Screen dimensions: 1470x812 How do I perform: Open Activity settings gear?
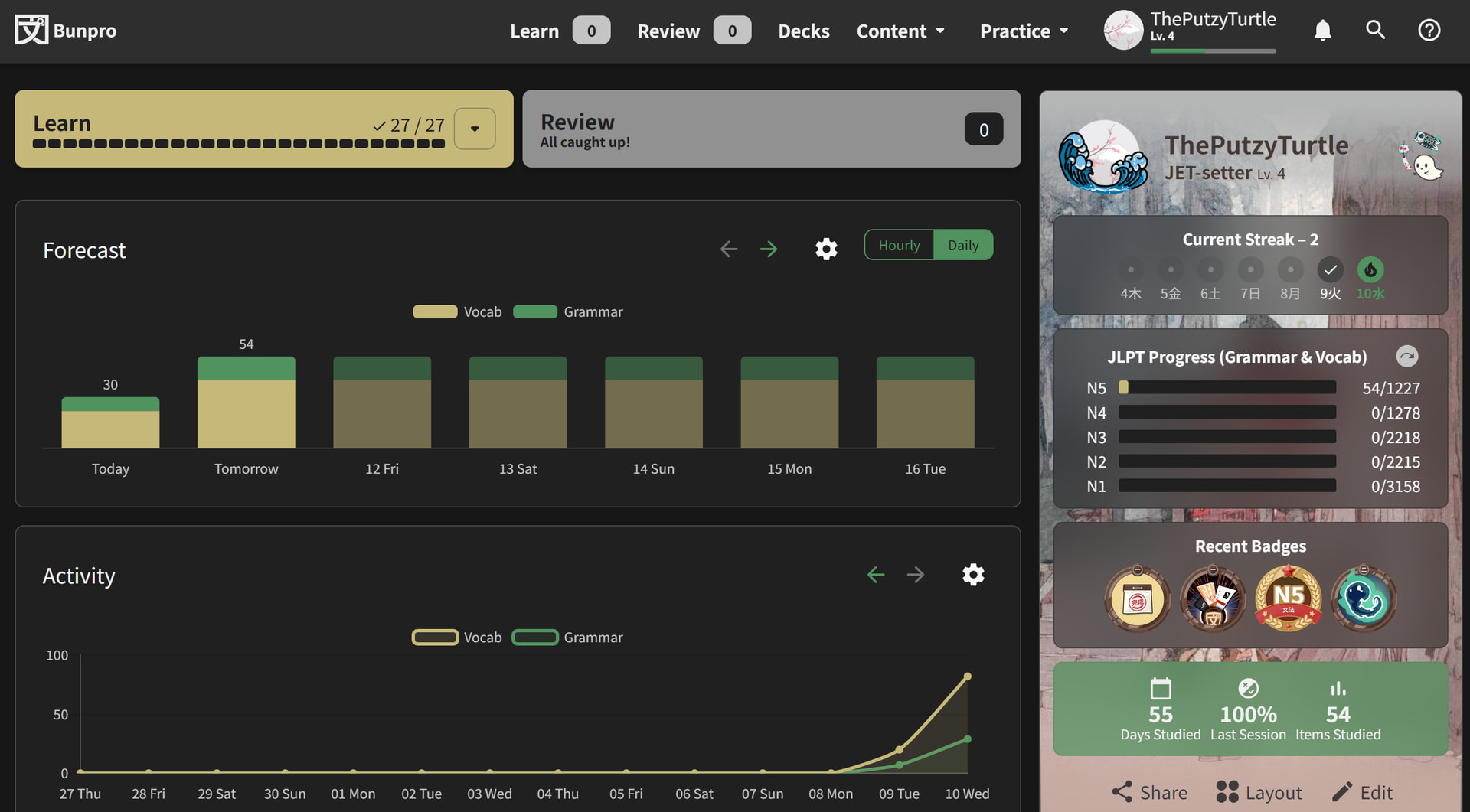coord(973,574)
